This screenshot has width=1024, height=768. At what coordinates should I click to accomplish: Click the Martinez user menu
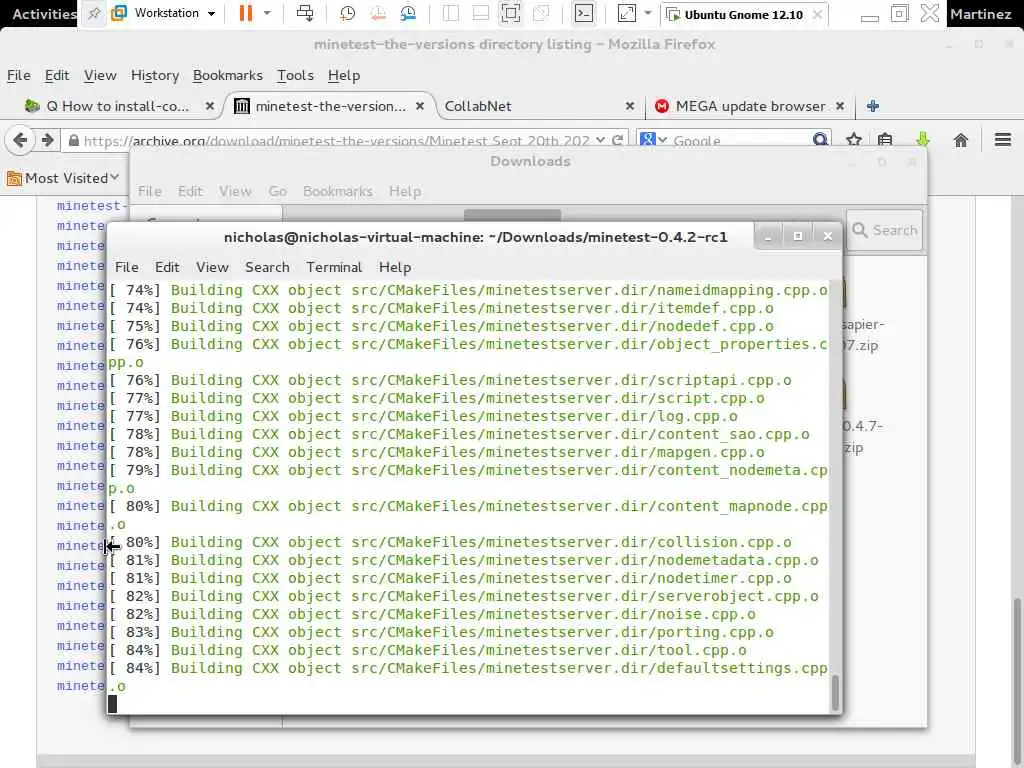981,14
